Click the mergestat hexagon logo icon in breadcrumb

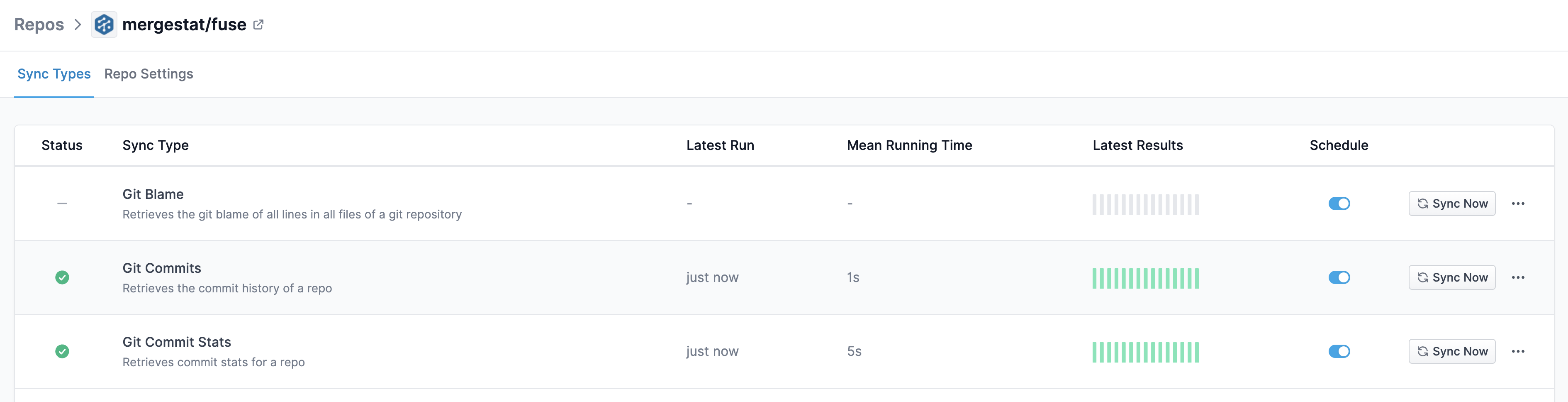click(103, 25)
